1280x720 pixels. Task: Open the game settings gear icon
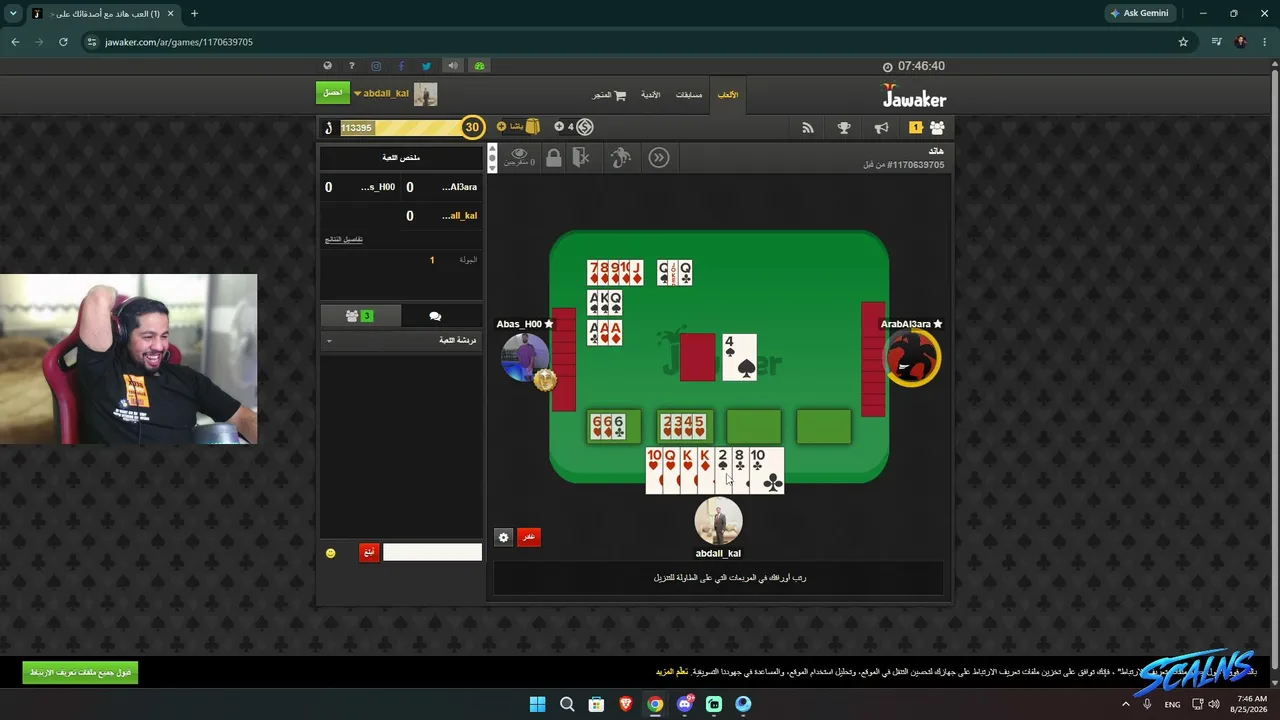pos(503,537)
